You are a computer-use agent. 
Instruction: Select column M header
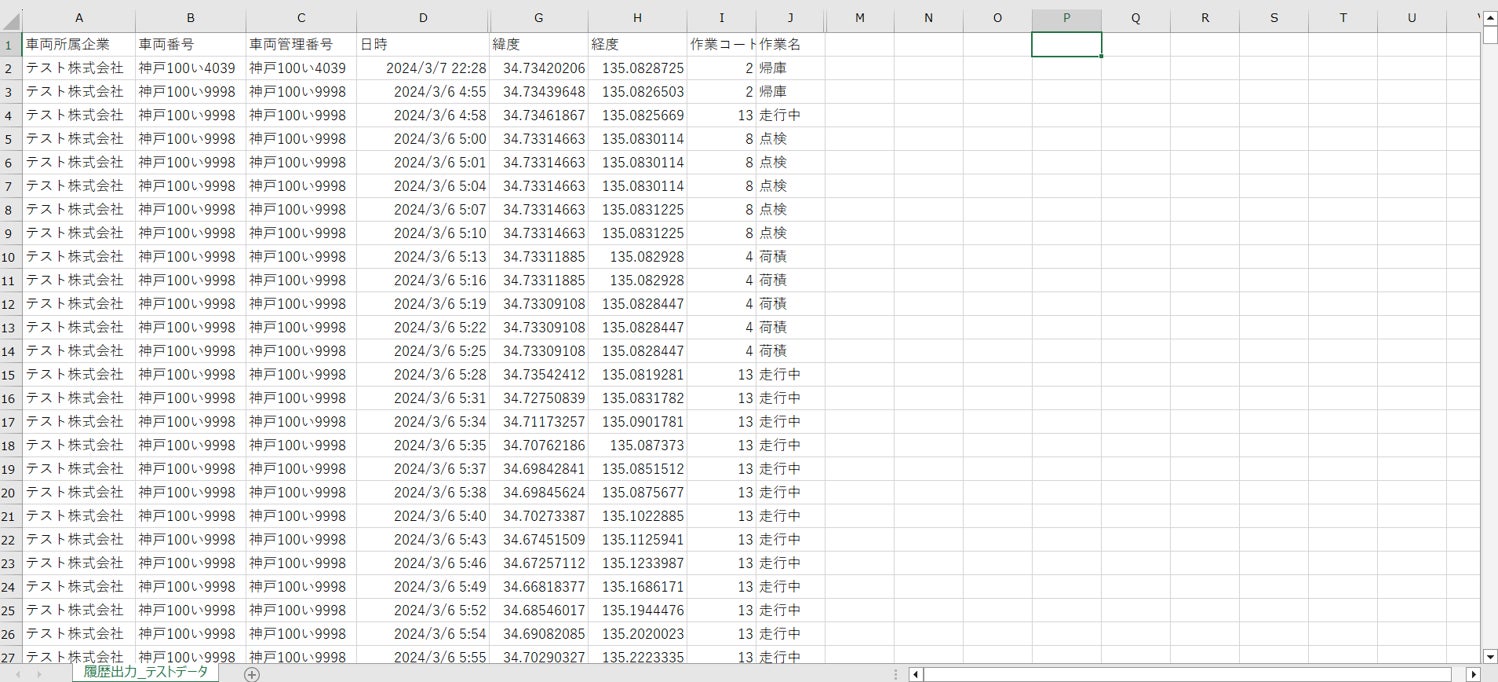(859, 20)
